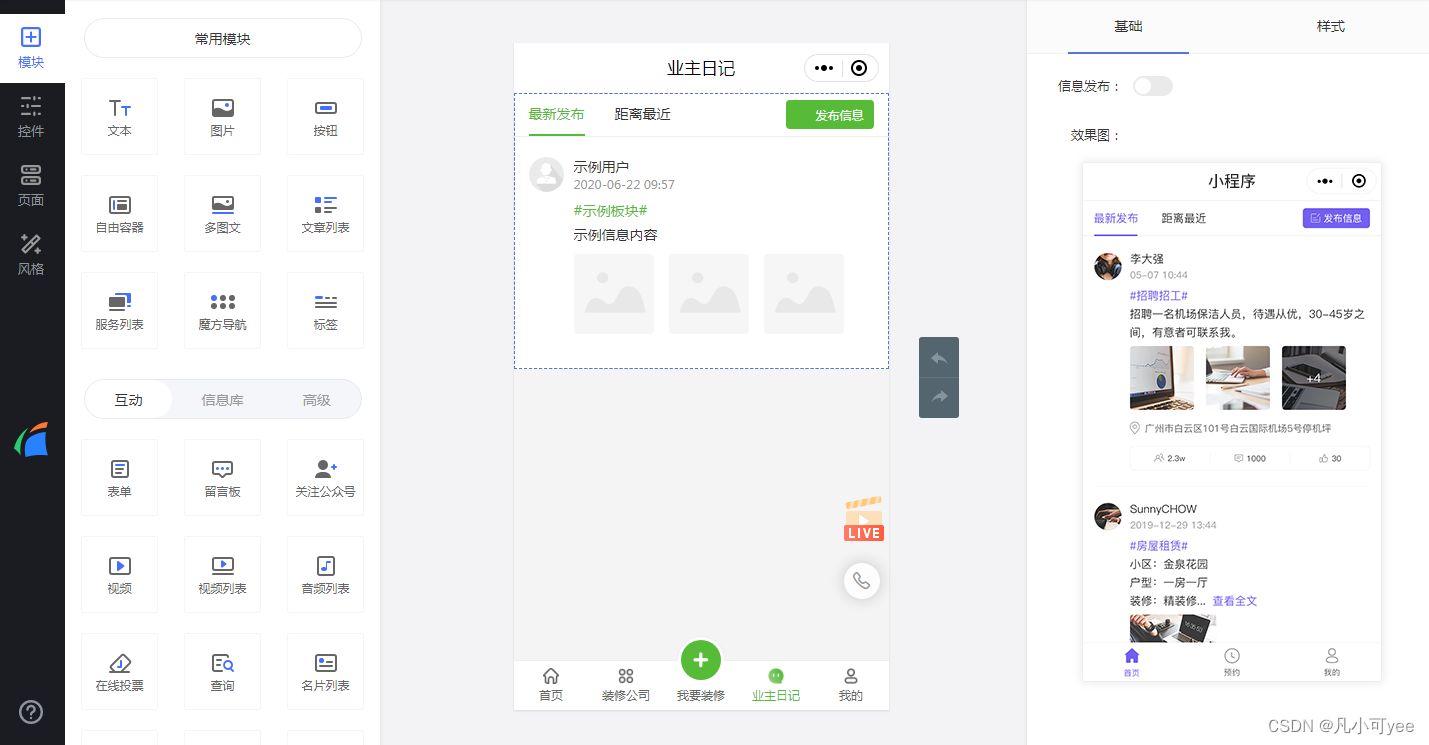1429x745 pixels.
Task: Switch to the 信息库 module tab
Action: point(222,400)
